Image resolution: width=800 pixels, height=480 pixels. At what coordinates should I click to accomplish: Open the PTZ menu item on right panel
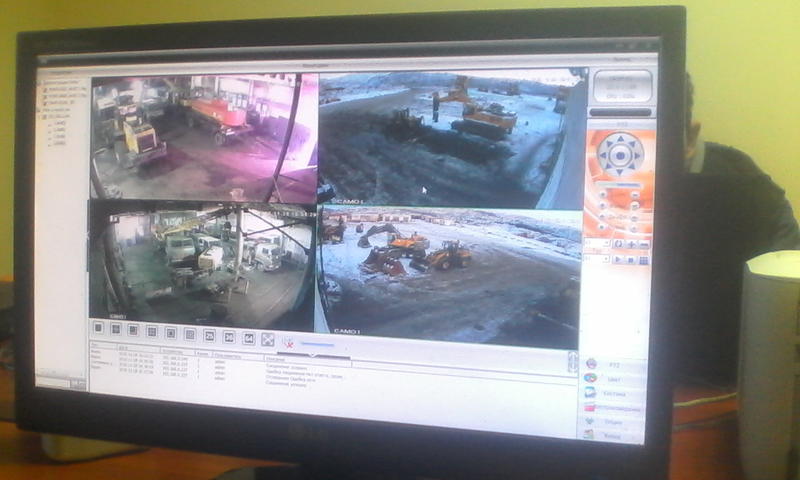tap(614, 365)
